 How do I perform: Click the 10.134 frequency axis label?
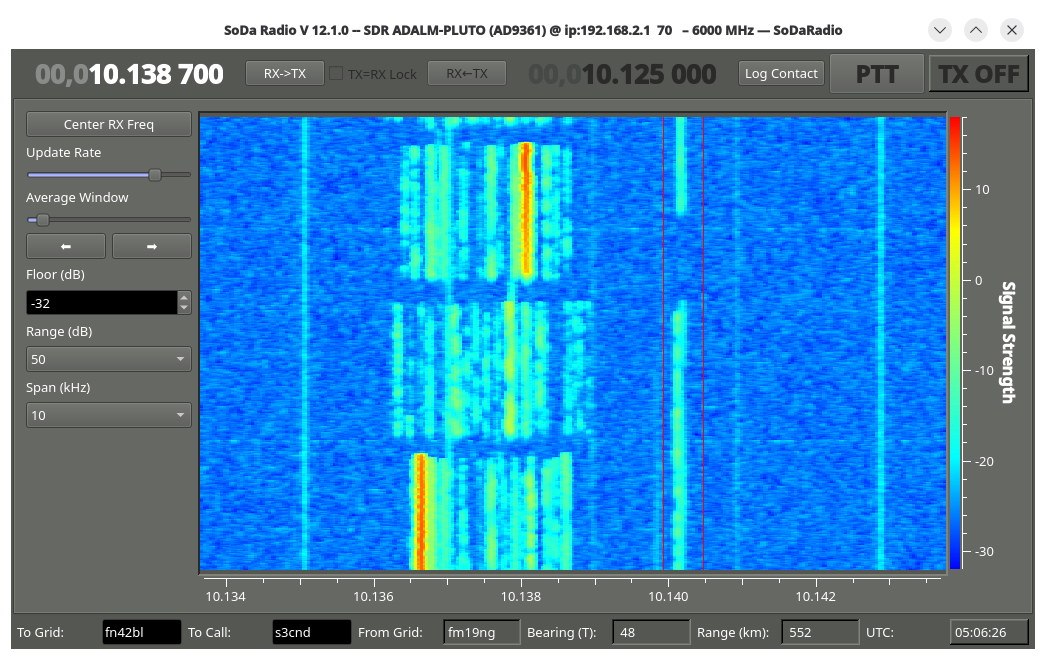click(x=225, y=597)
